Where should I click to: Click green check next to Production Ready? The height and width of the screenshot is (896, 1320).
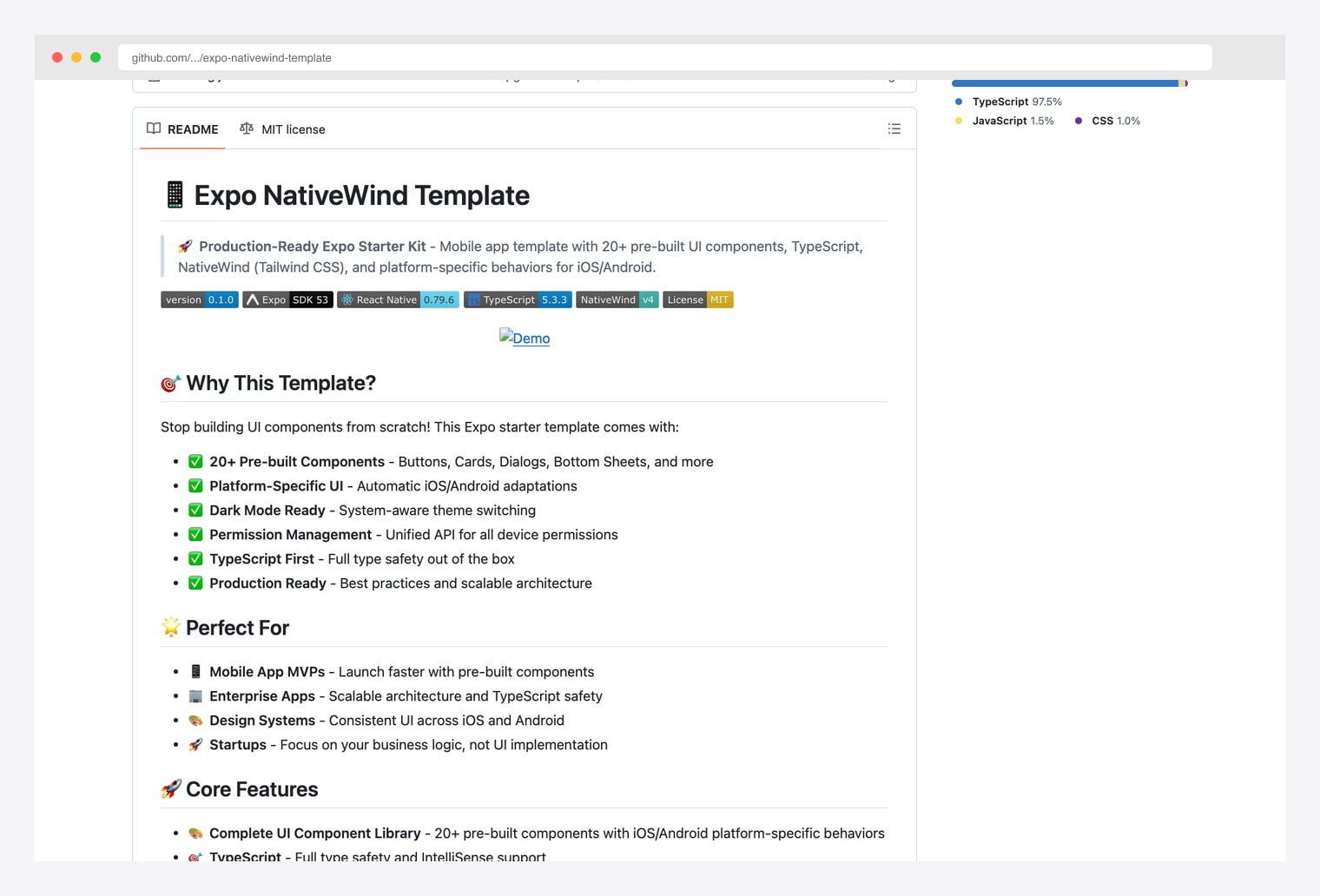pyautogui.click(x=195, y=583)
